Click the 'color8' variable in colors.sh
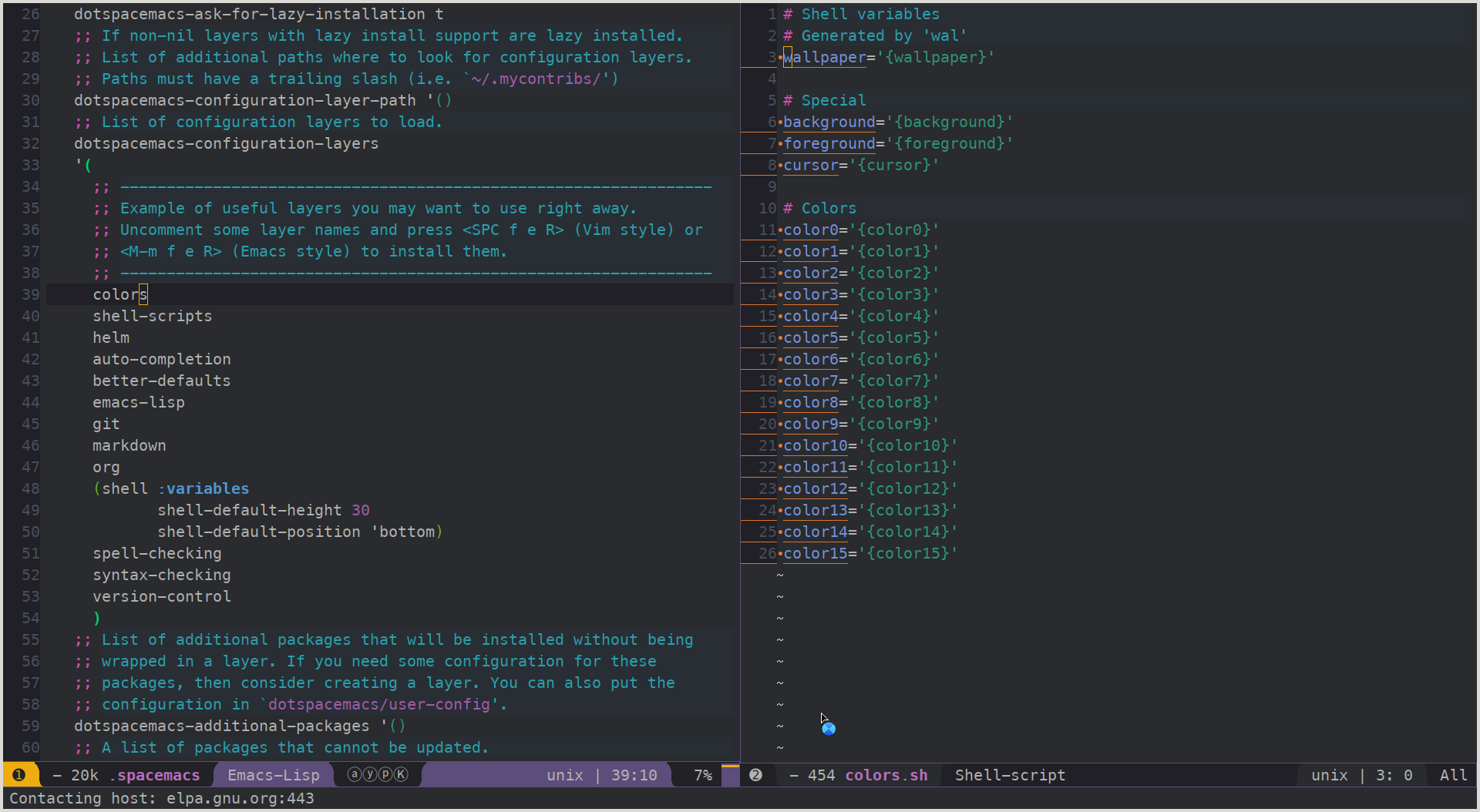Image resolution: width=1480 pixels, height=812 pixels. pyautogui.click(x=811, y=402)
